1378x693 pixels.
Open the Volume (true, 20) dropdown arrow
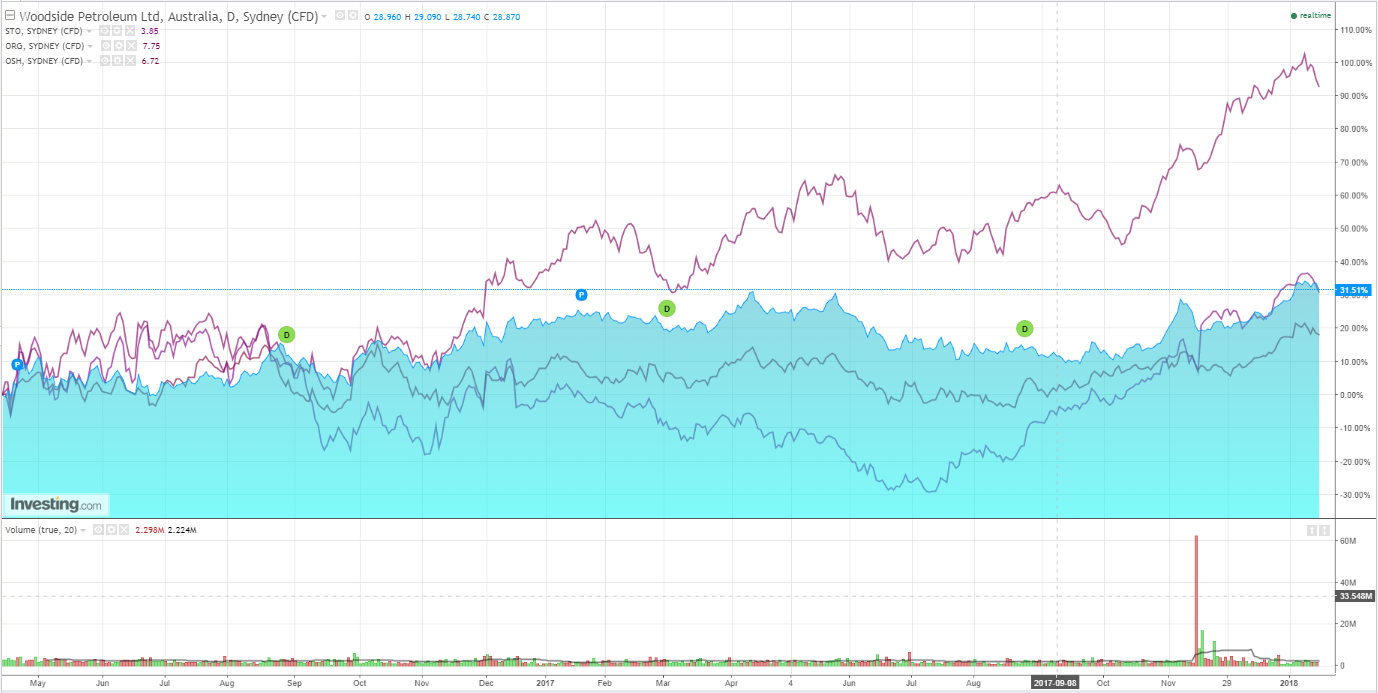click(x=83, y=530)
